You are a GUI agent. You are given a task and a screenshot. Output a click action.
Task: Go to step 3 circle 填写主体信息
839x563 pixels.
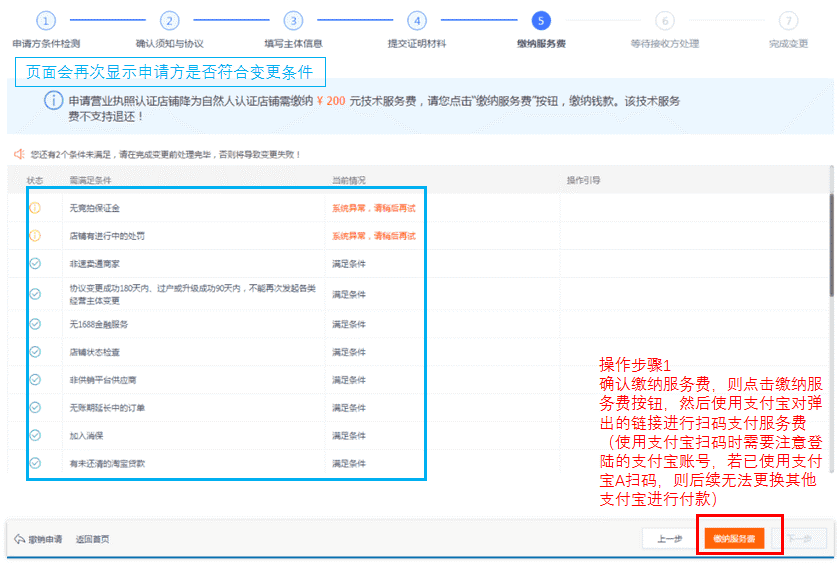[293, 21]
